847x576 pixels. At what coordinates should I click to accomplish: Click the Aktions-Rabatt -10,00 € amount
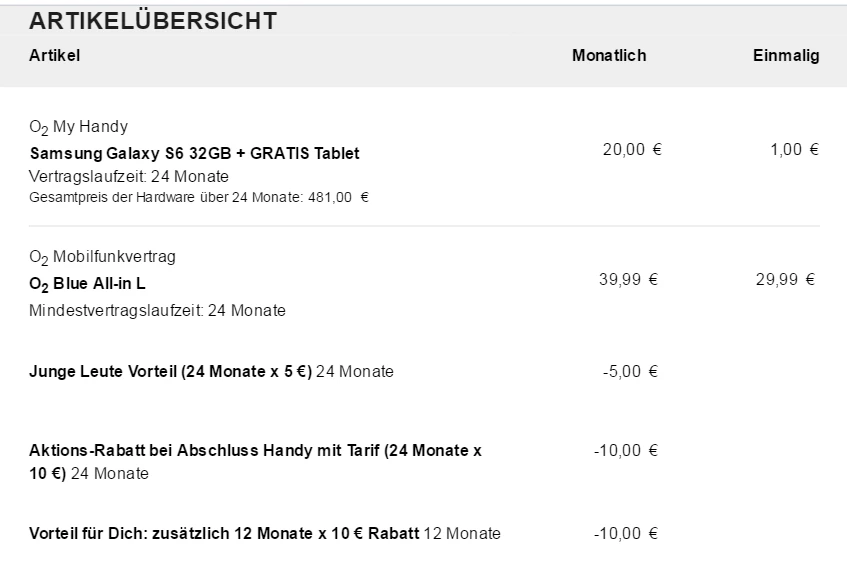point(626,450)
